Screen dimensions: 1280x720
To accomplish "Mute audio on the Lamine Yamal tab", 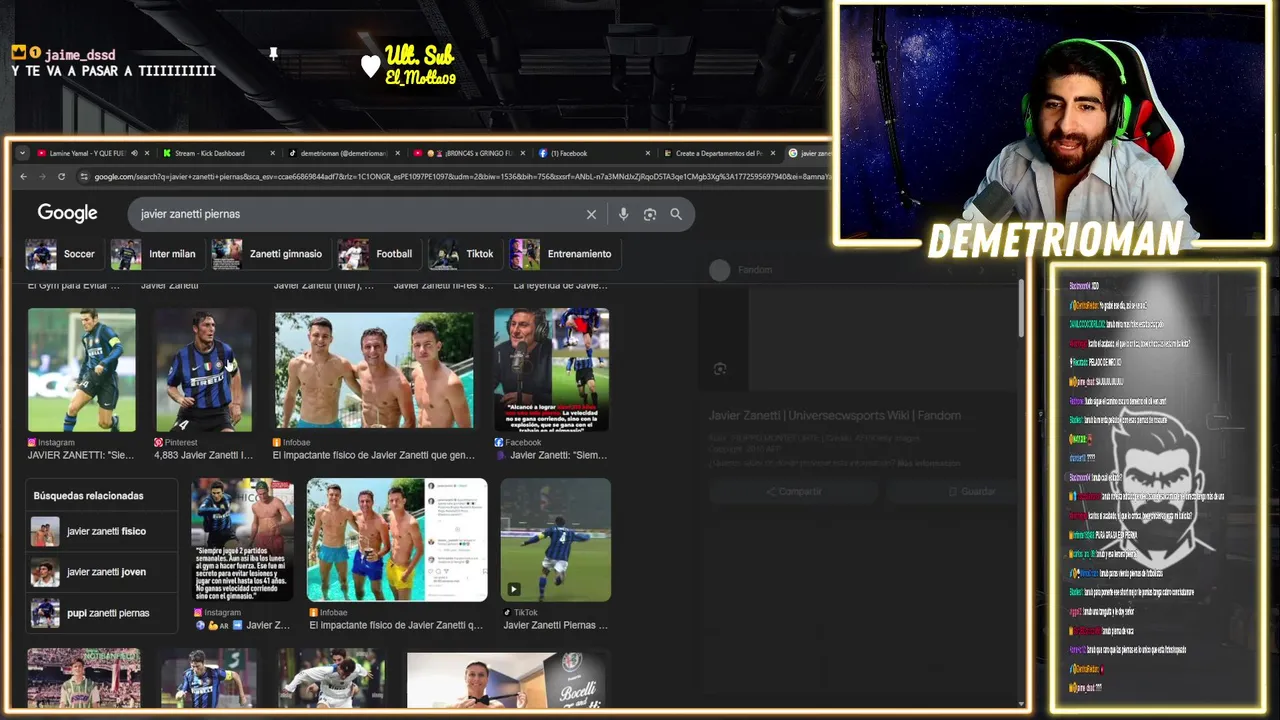I will coord(133,153).
